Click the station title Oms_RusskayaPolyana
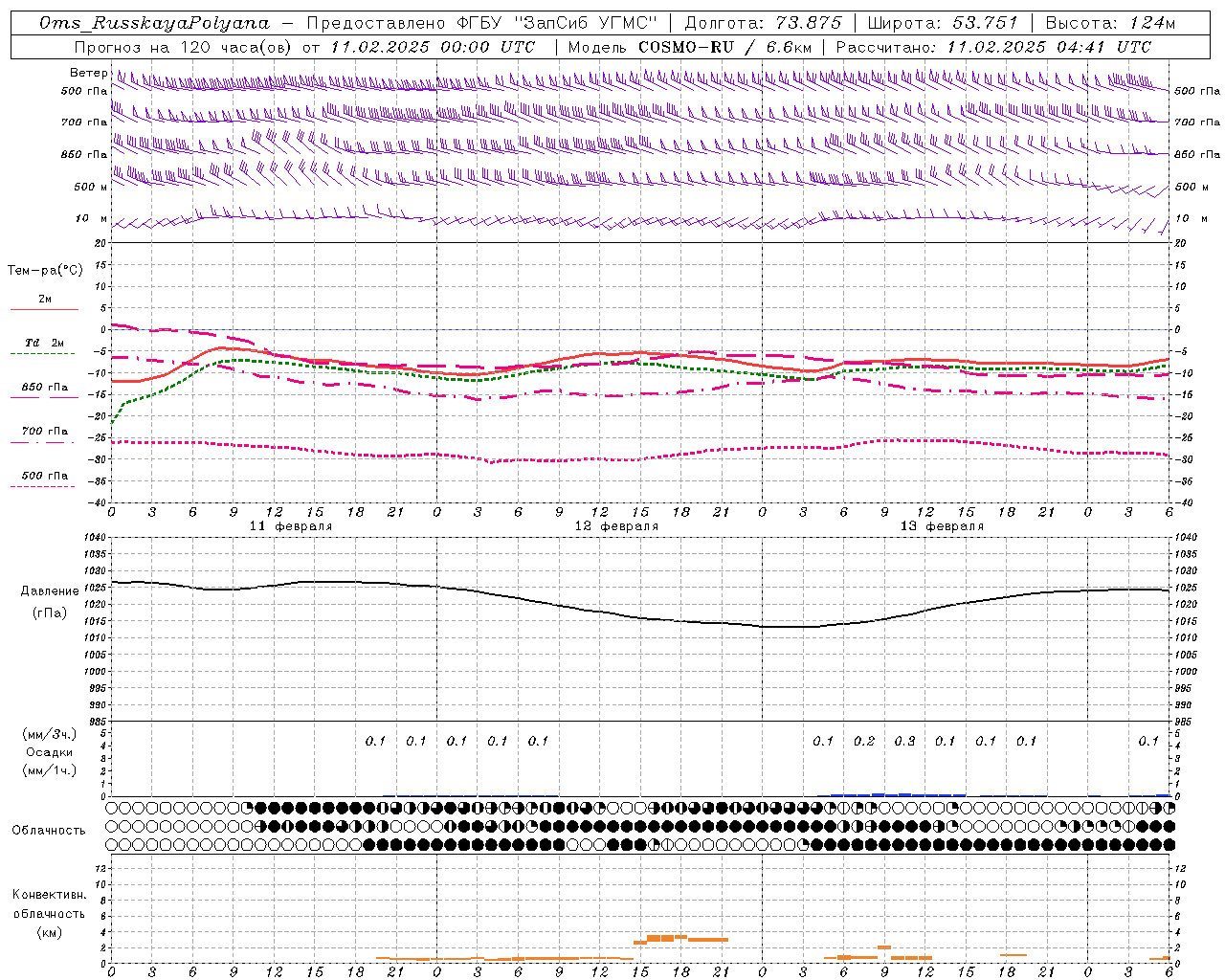Screen dimensions: 1225x980 tap(155, 23)
